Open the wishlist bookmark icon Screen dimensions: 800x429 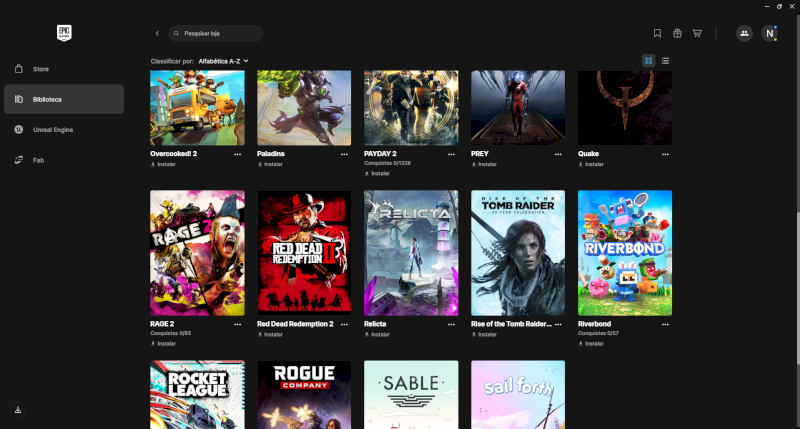pos(657,33)
